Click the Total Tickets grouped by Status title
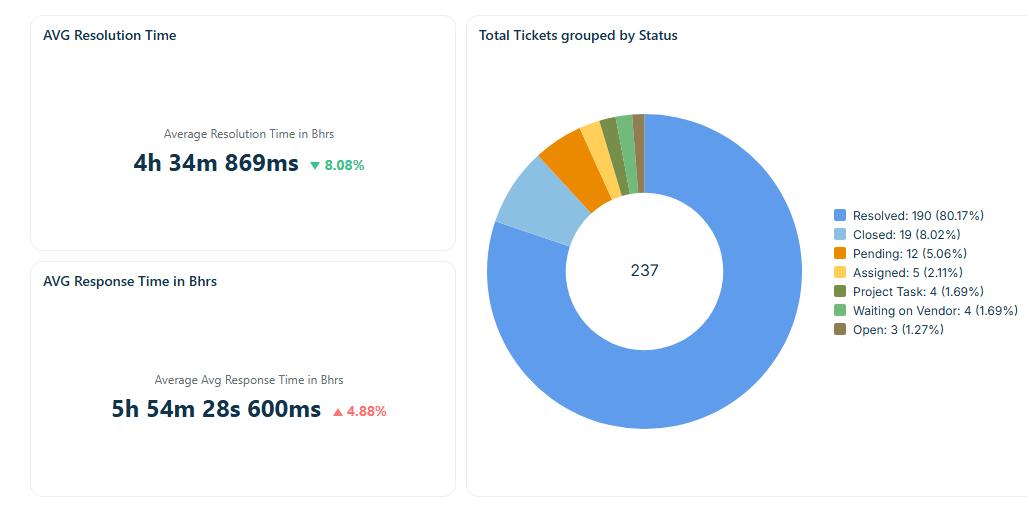 tap(578, 35)
